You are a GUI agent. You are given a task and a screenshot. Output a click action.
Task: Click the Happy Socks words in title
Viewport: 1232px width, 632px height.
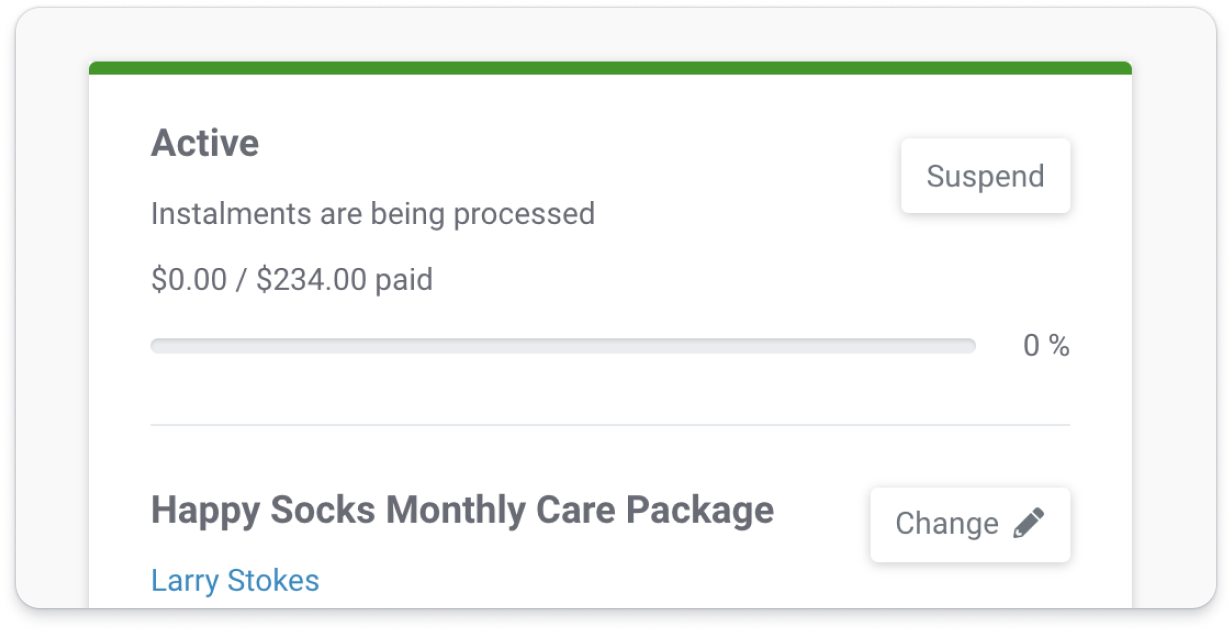(x=263, y=510)
